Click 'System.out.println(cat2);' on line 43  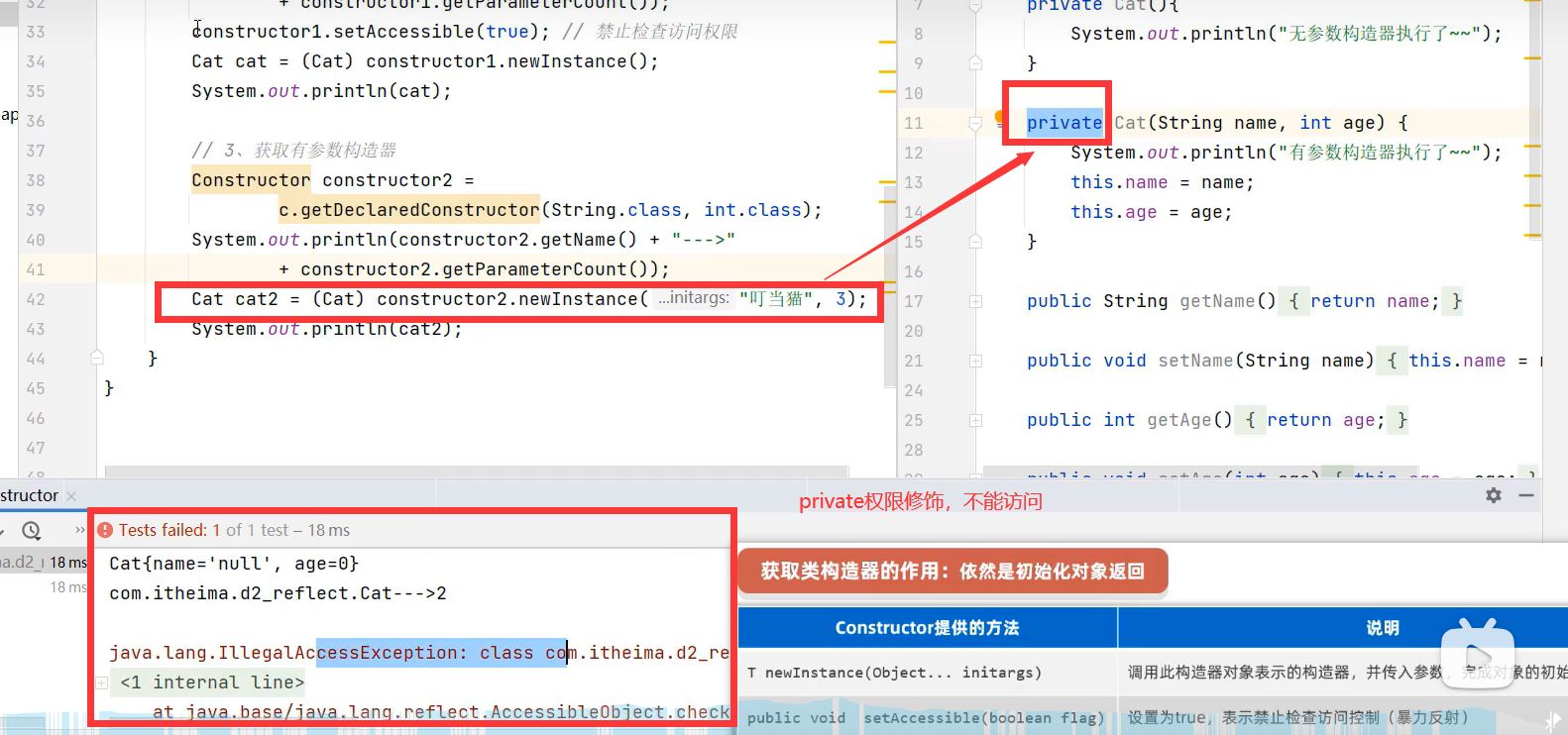coord(327,329)
